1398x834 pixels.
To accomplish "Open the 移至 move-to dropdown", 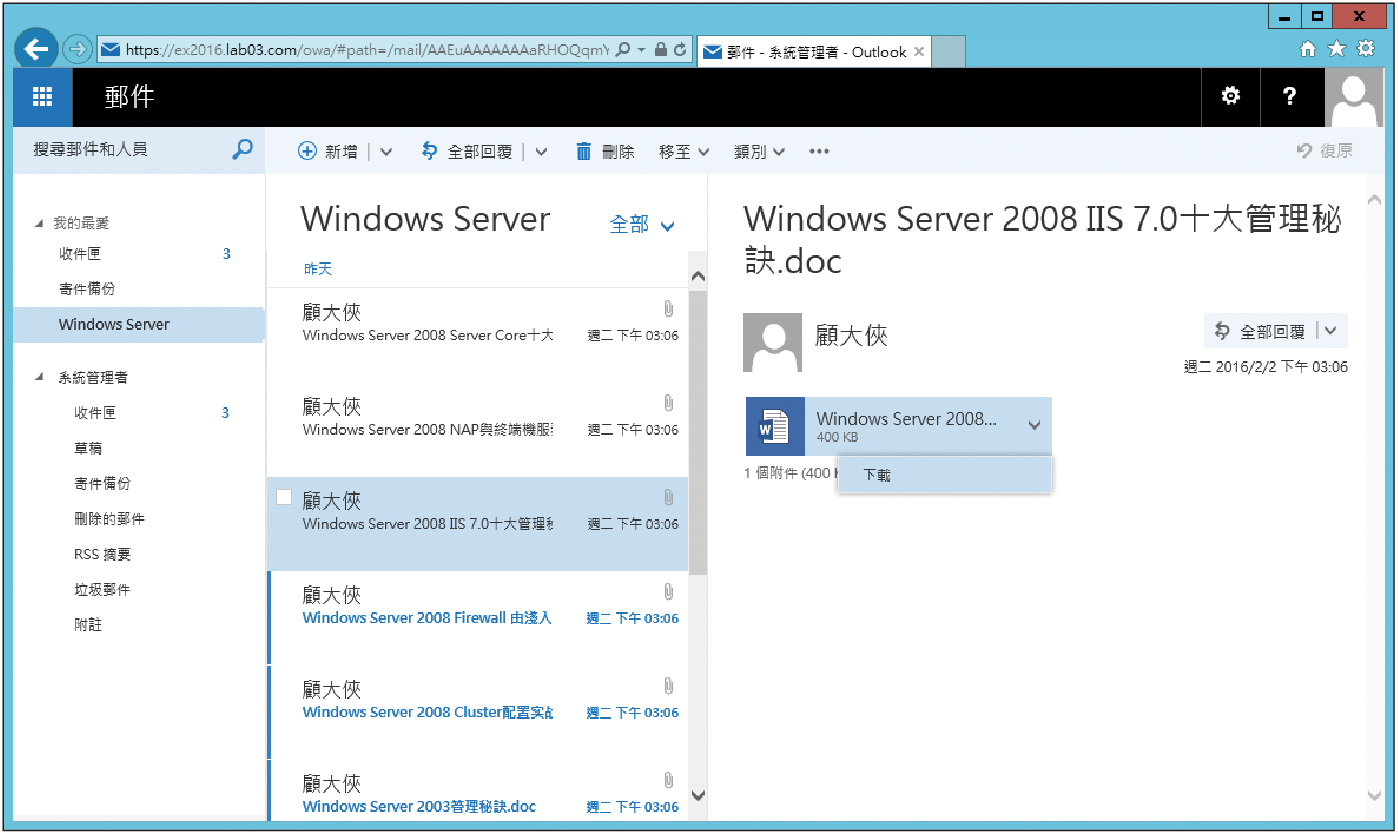I will pyautogui.click(x=684, y=152).
